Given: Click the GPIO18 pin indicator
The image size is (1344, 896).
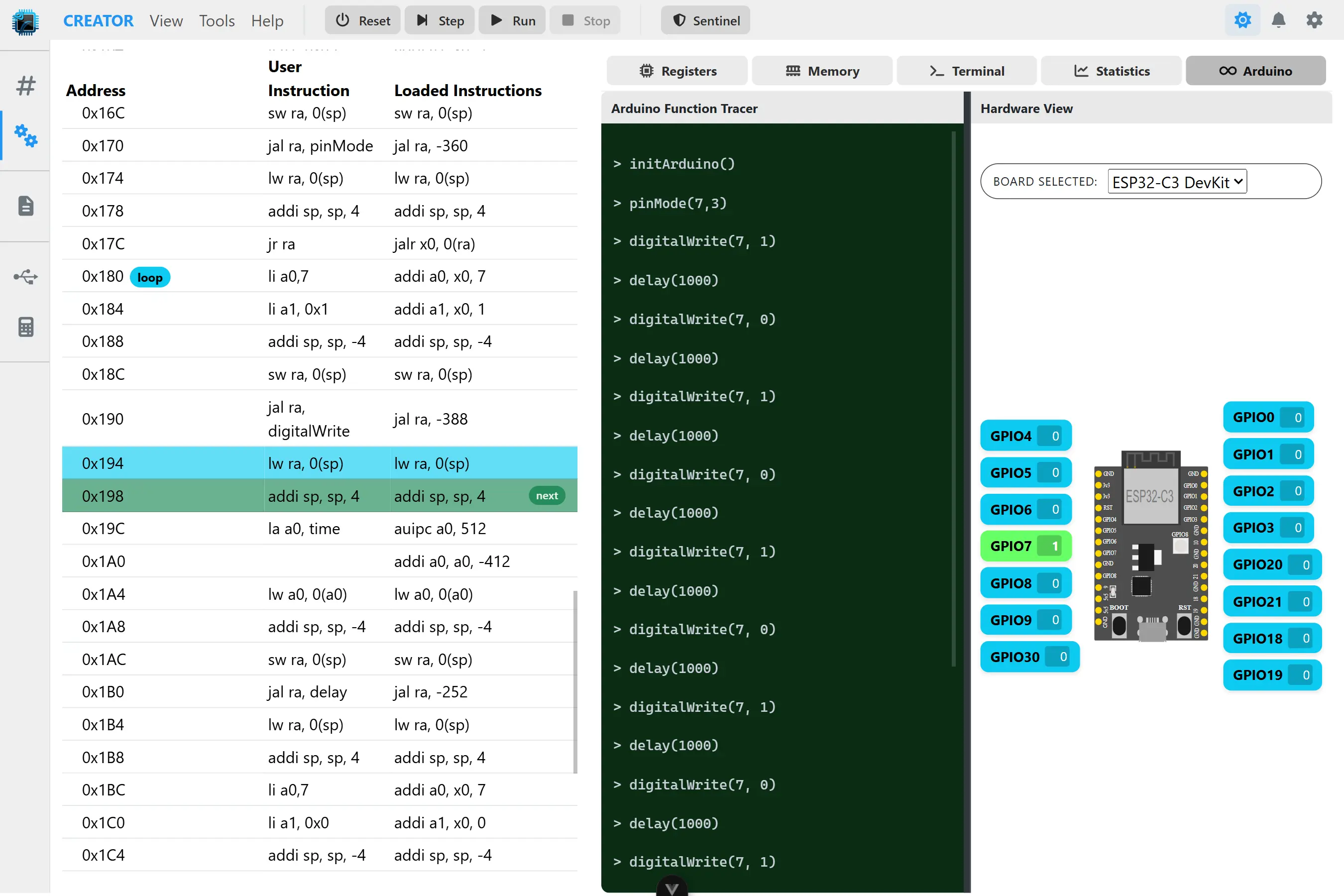Looking at the screenshot, I should point(1273,638).
